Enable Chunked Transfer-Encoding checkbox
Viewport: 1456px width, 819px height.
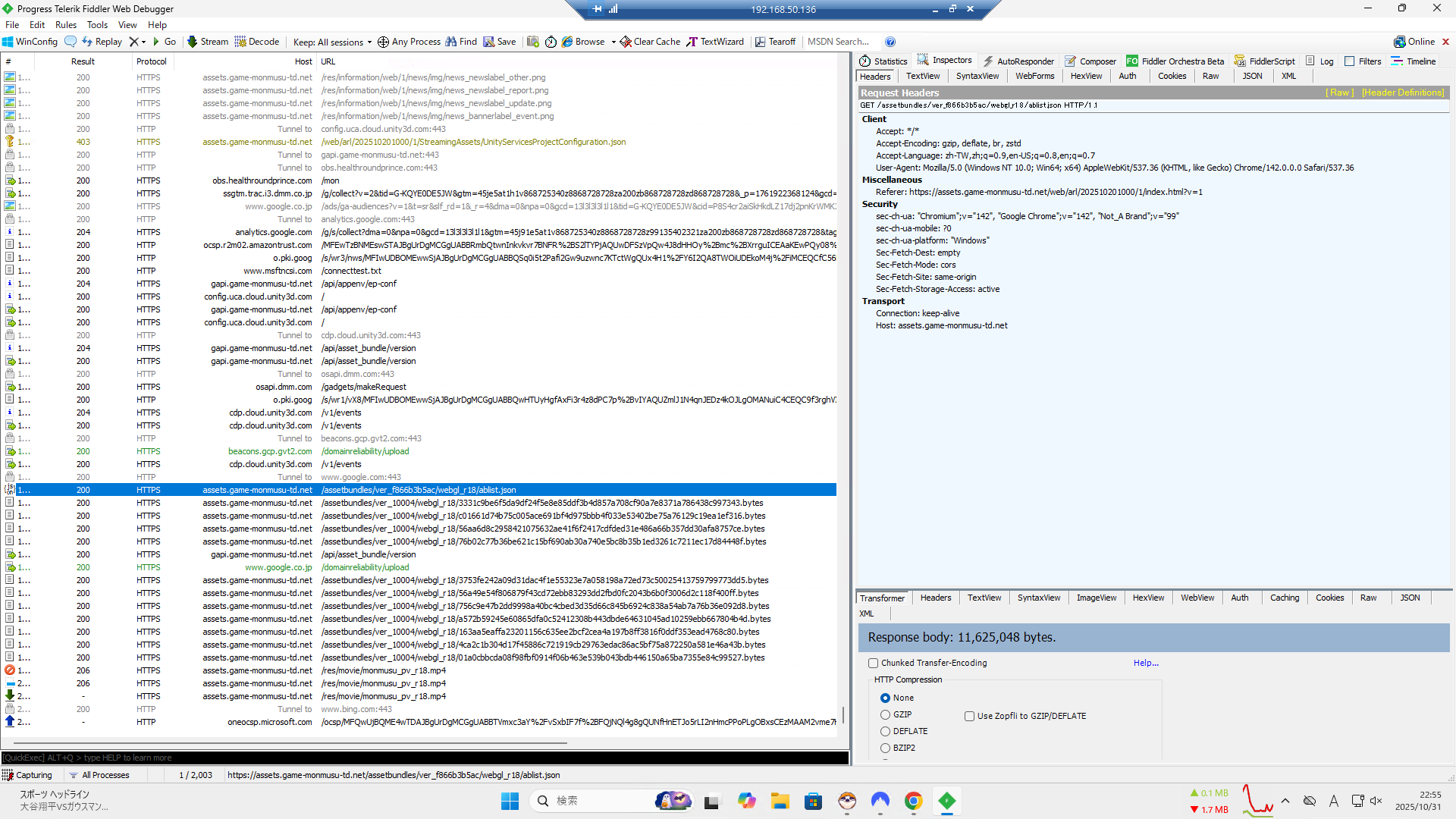tap(873, 663)
